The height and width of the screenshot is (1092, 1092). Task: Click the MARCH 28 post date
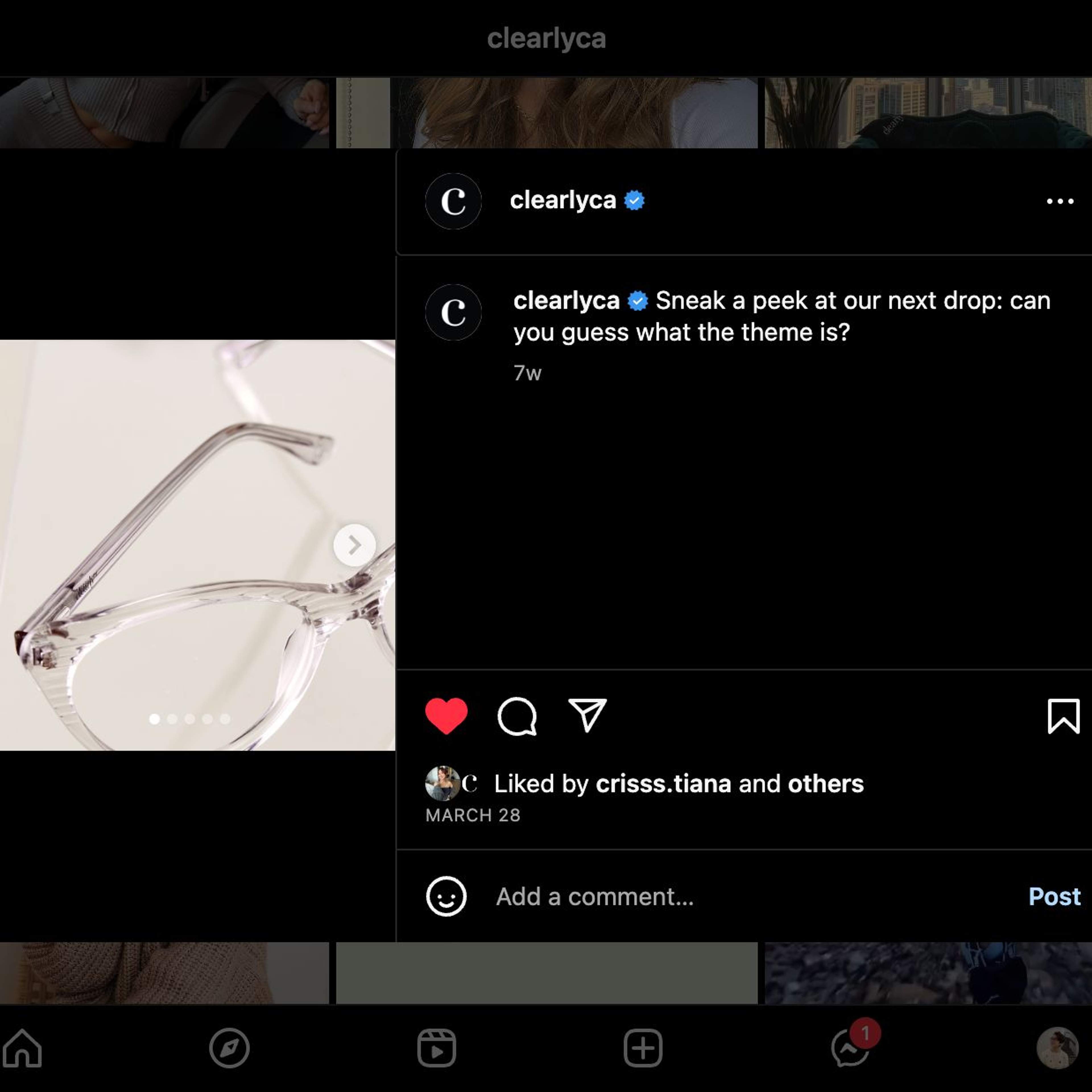473,815
